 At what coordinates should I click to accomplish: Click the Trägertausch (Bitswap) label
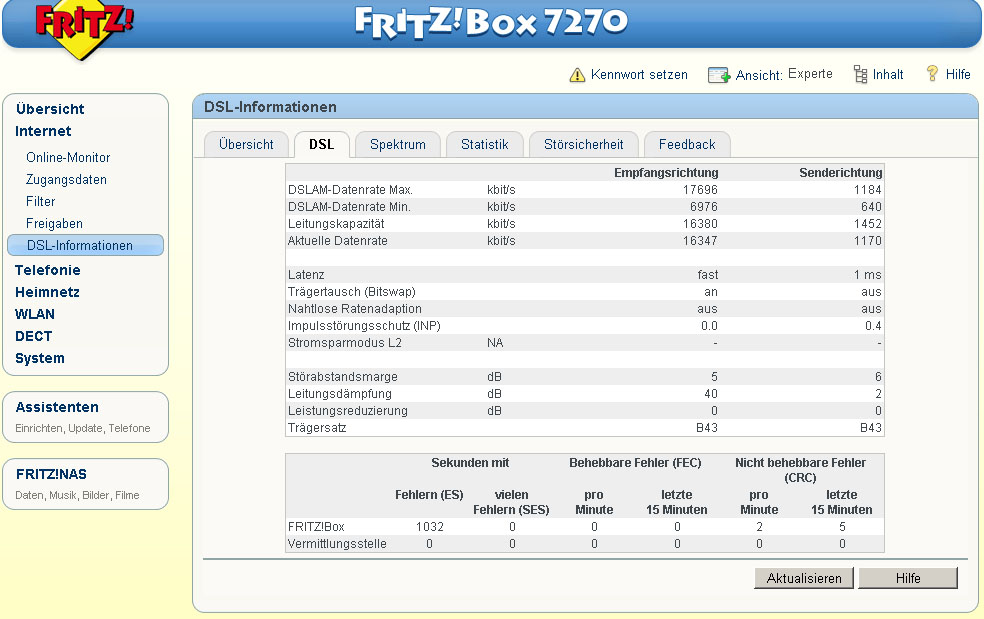(351, 291)
